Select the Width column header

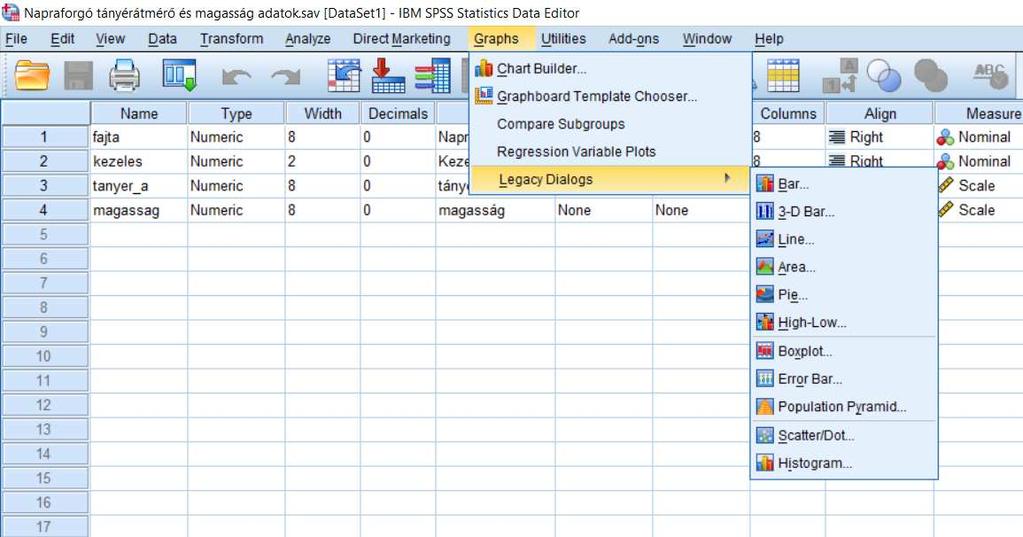(x=323, y=114)
